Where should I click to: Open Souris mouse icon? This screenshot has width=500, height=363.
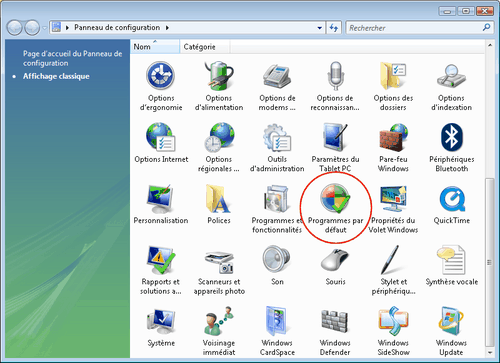pyautogui.click(x=335, y=261)
